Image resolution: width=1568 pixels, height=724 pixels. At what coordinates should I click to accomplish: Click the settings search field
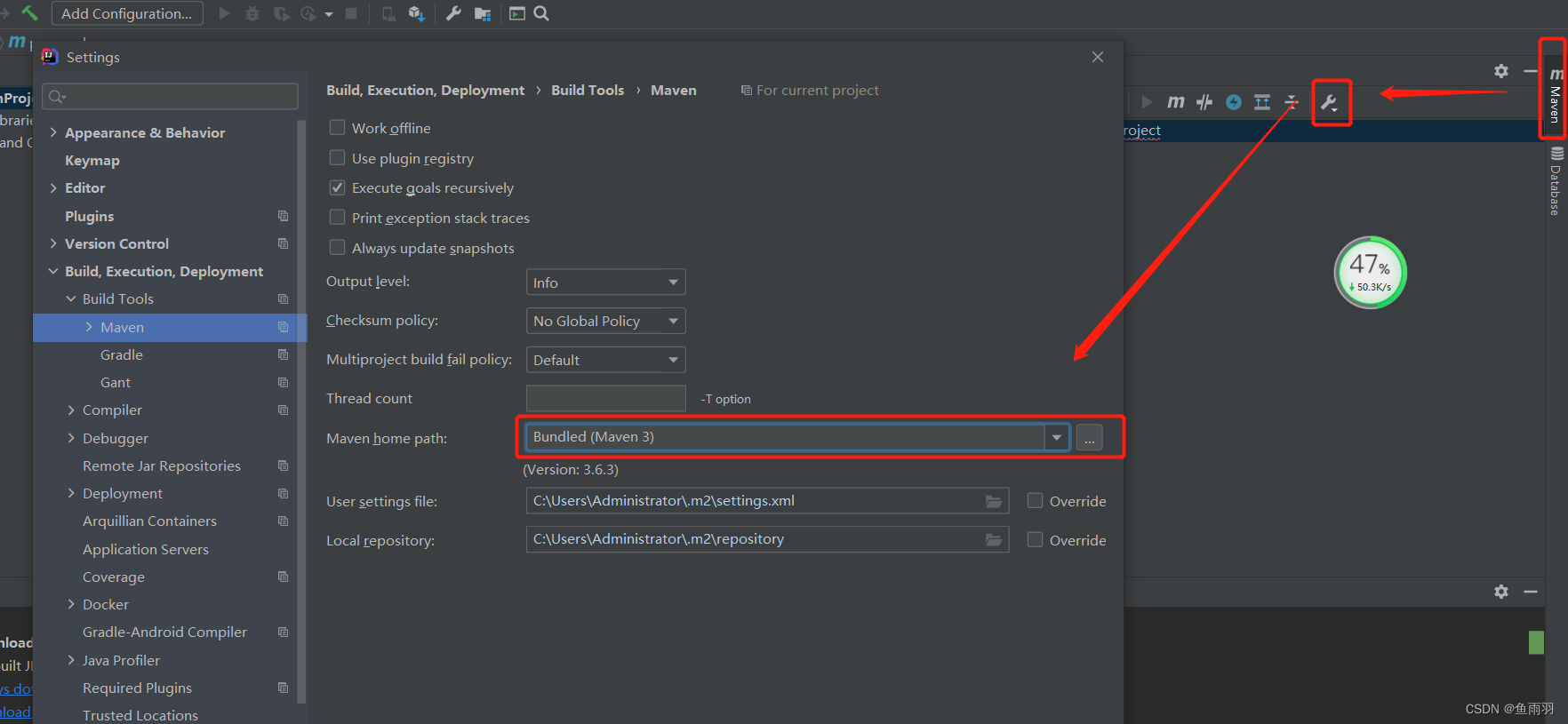coord(171,96)
